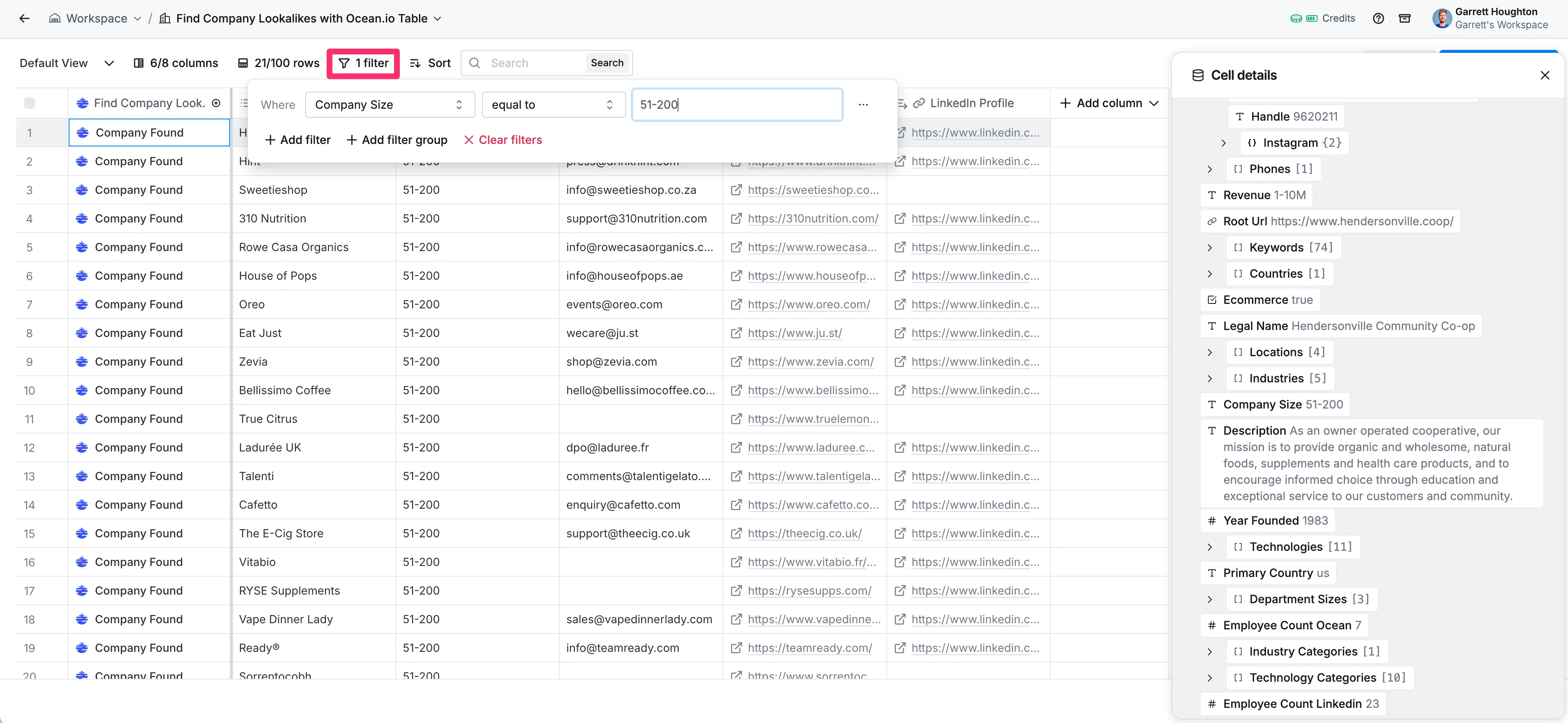Open external link icon for Oreo website
This screenshot has width=1568, height=723.
(736, 305)
